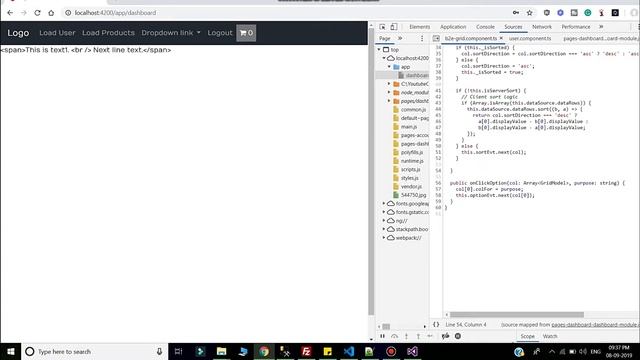Click the browser forward arrow

[24, 13]
